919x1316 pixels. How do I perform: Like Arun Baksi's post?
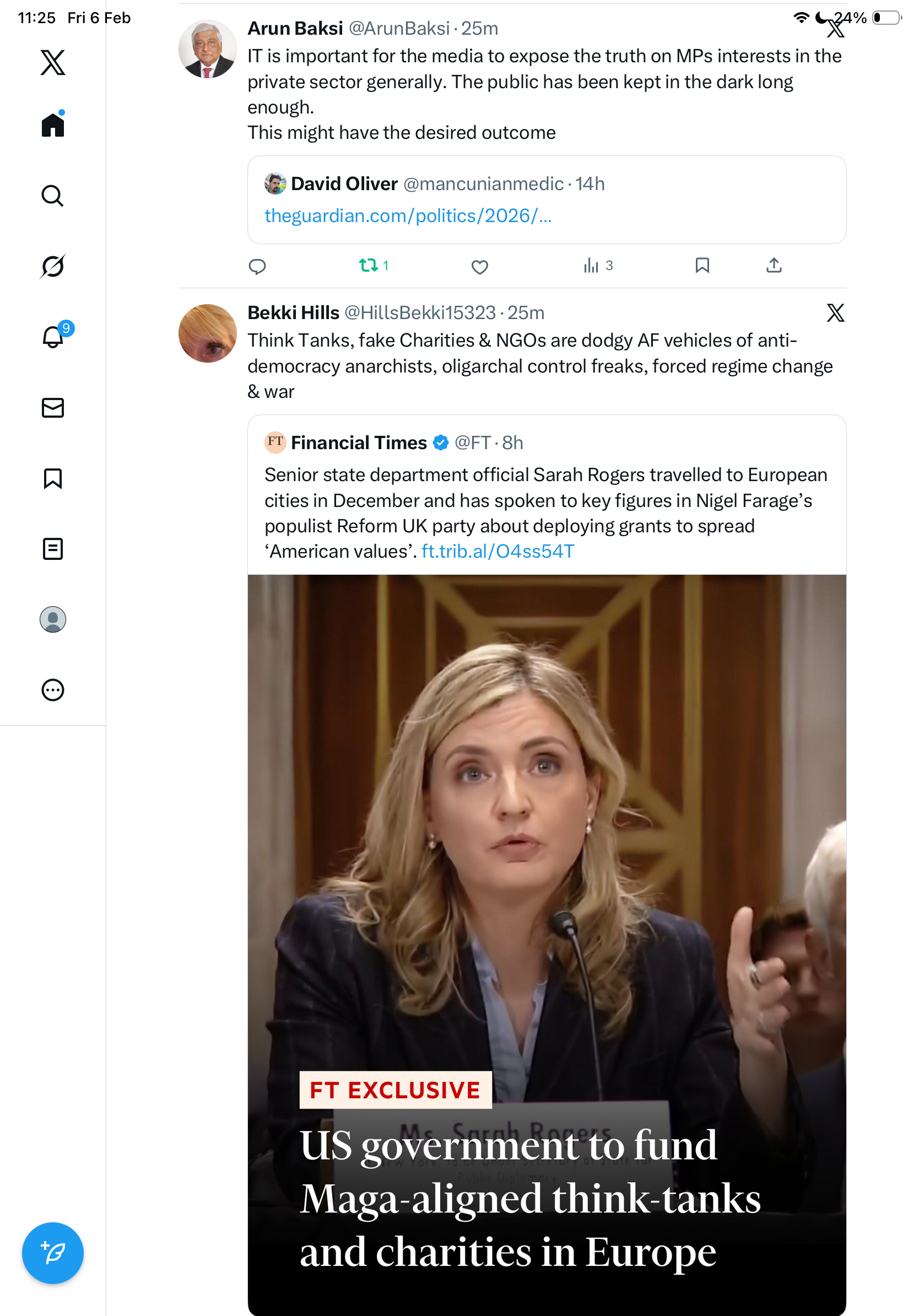(479, 267)
